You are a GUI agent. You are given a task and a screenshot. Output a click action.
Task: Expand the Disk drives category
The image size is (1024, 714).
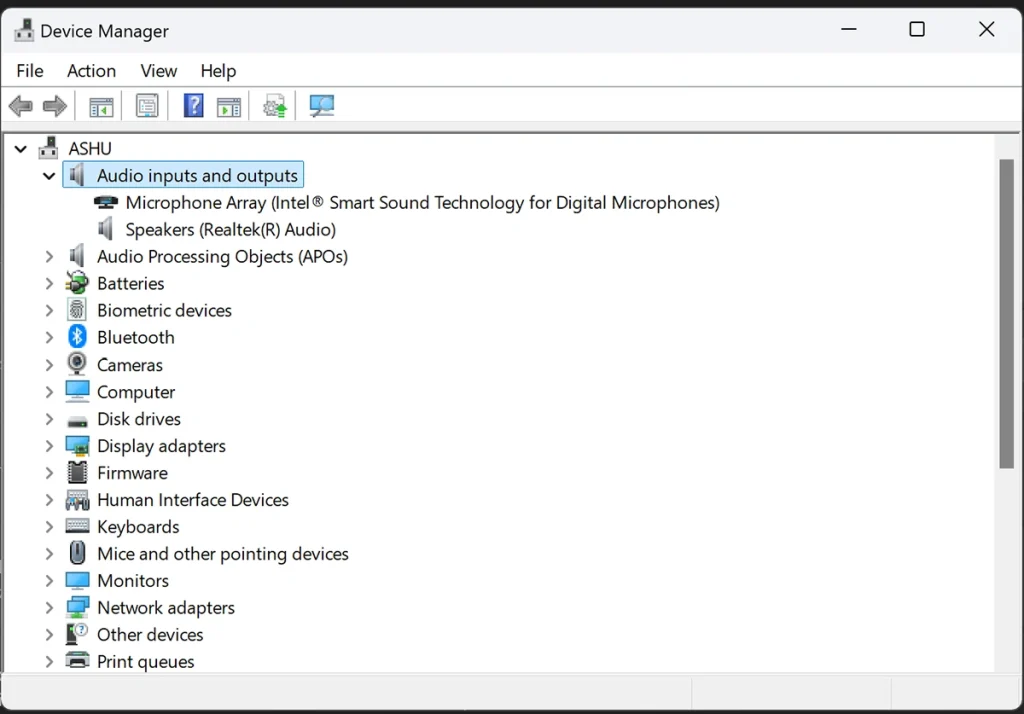(x=49, y=419)
